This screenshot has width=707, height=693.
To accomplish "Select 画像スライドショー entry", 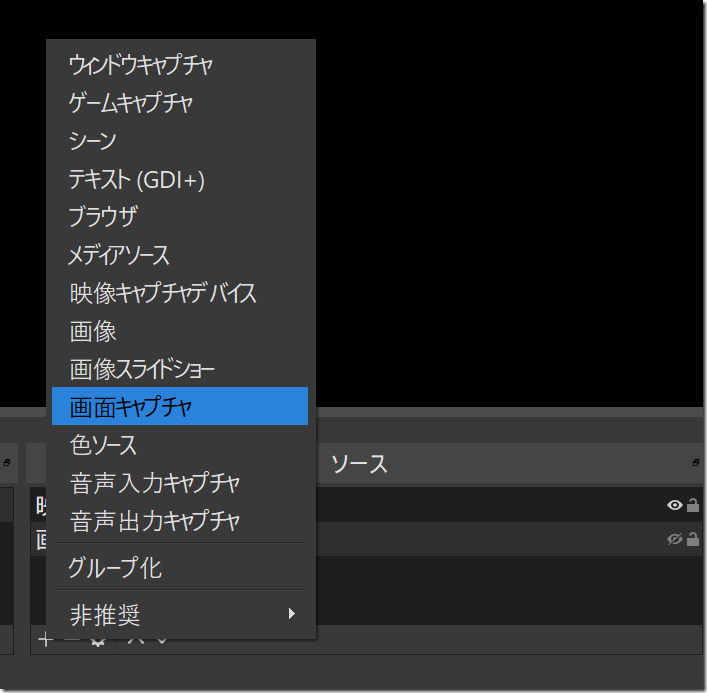I will (x=180, y=368).
